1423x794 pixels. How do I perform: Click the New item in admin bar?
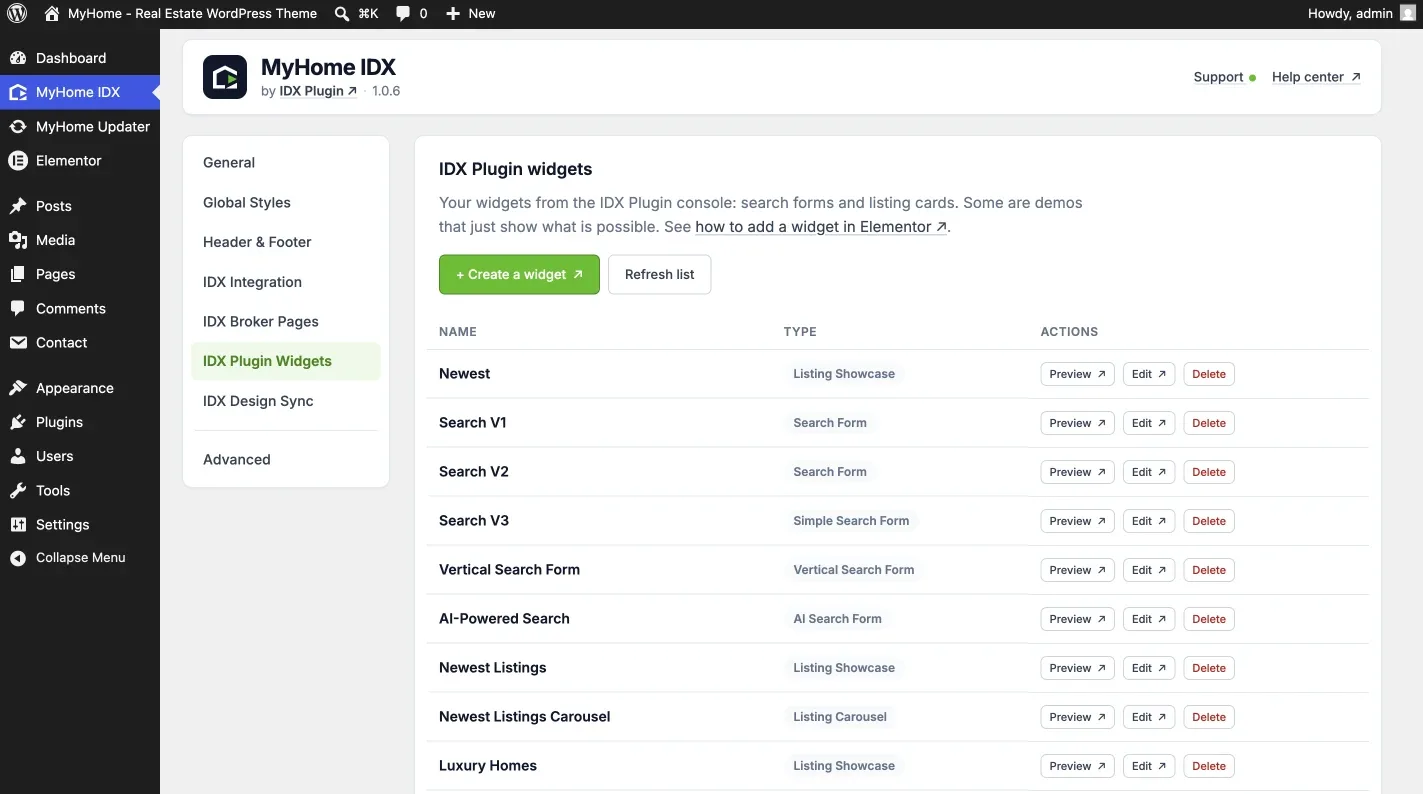click(x=470, y=13)
